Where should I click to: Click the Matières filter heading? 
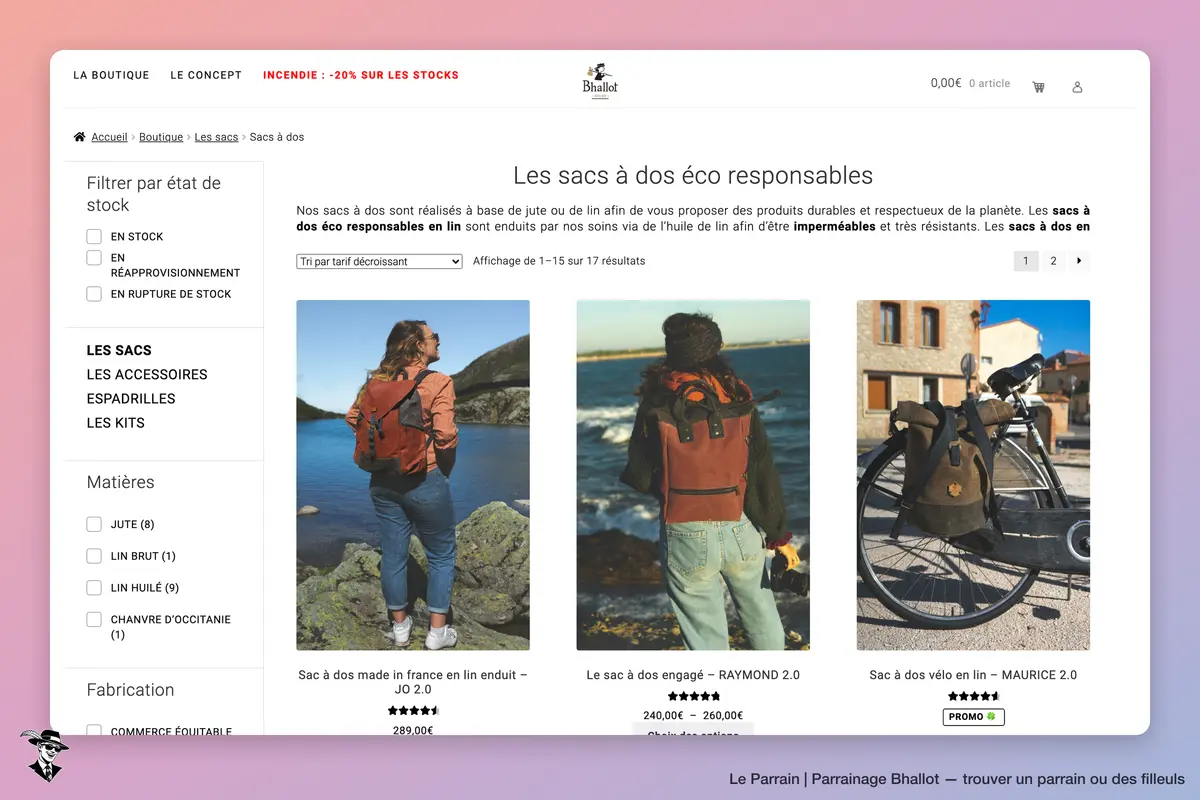point(121,482)
